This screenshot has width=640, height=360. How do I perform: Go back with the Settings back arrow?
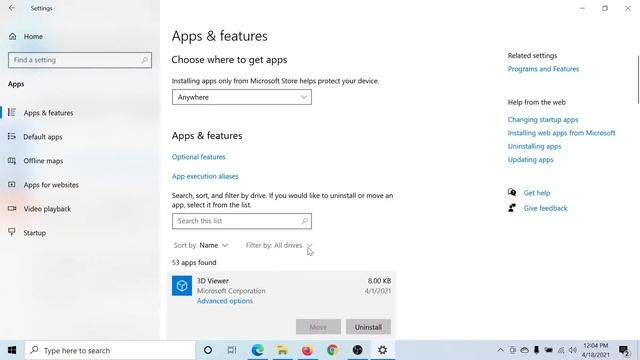click(12, 8)
